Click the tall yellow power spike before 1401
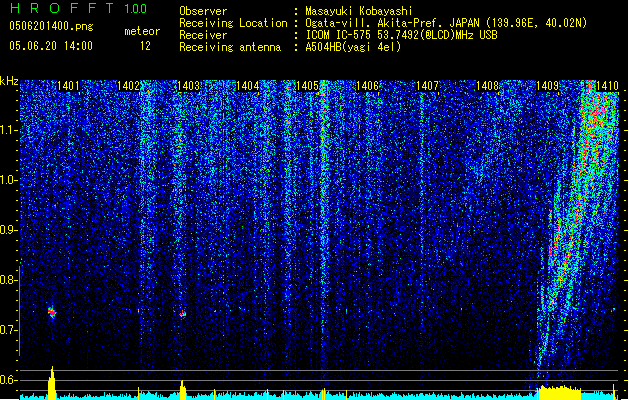The height and width of the screenshot is (400, 629). pos(52,382)
